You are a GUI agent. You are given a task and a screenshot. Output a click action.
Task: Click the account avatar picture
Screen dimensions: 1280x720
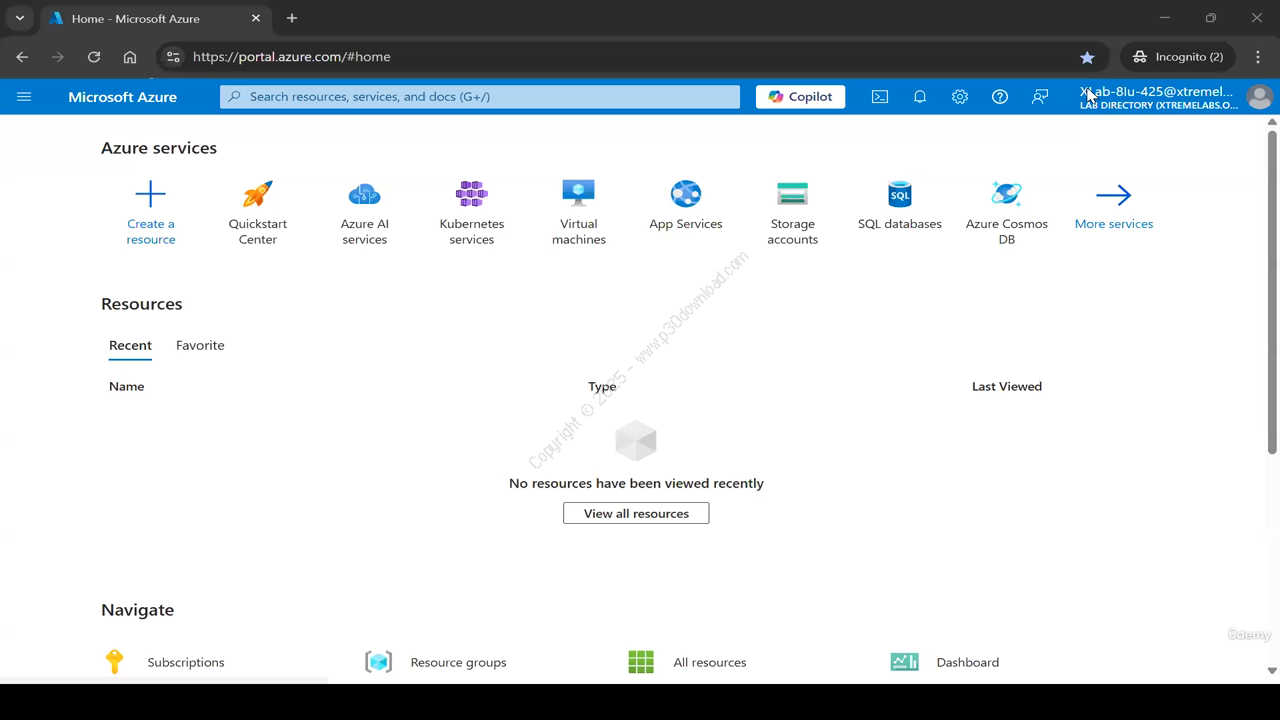coord(1260,97)
